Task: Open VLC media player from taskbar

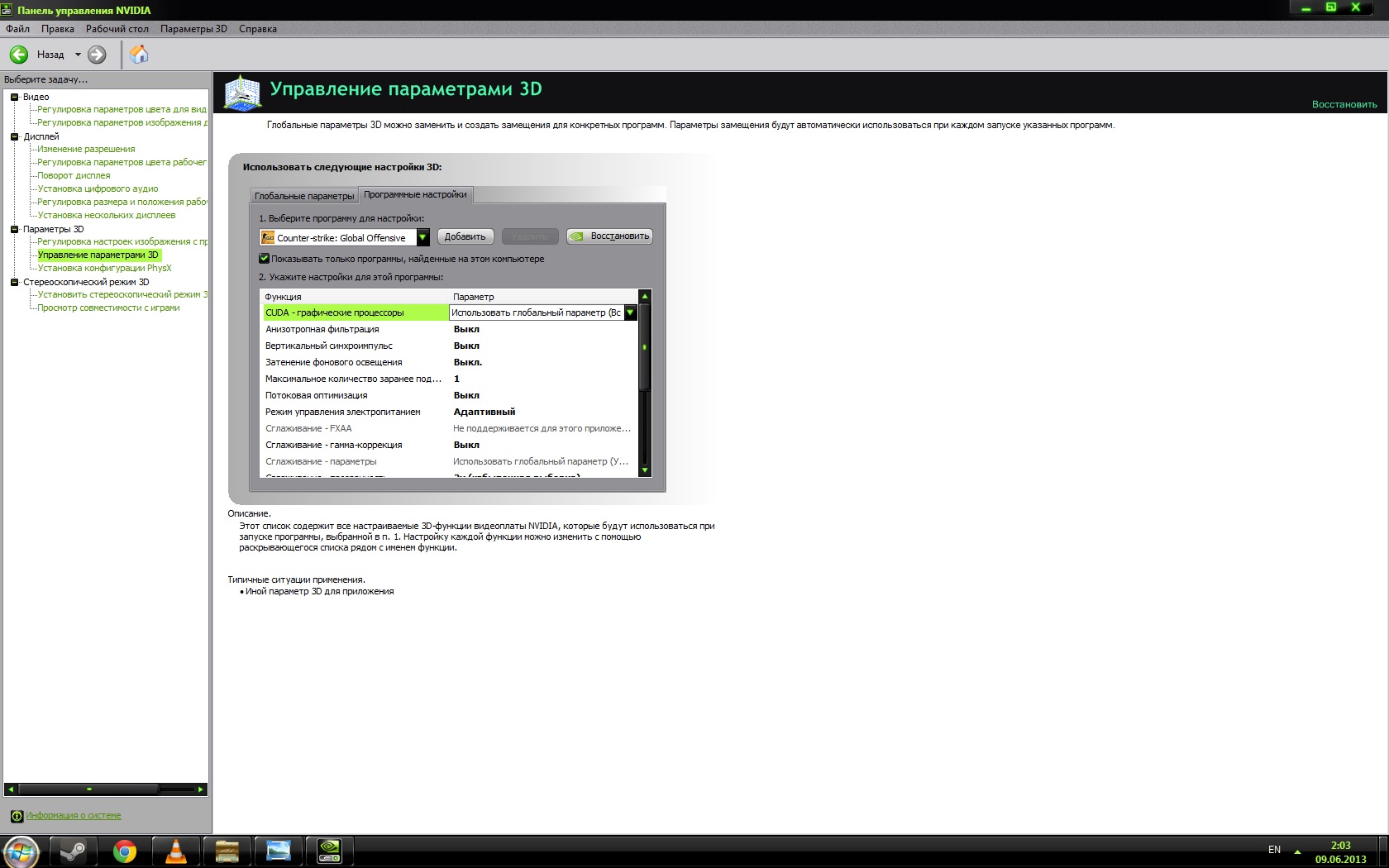Action: click(176, 851)
